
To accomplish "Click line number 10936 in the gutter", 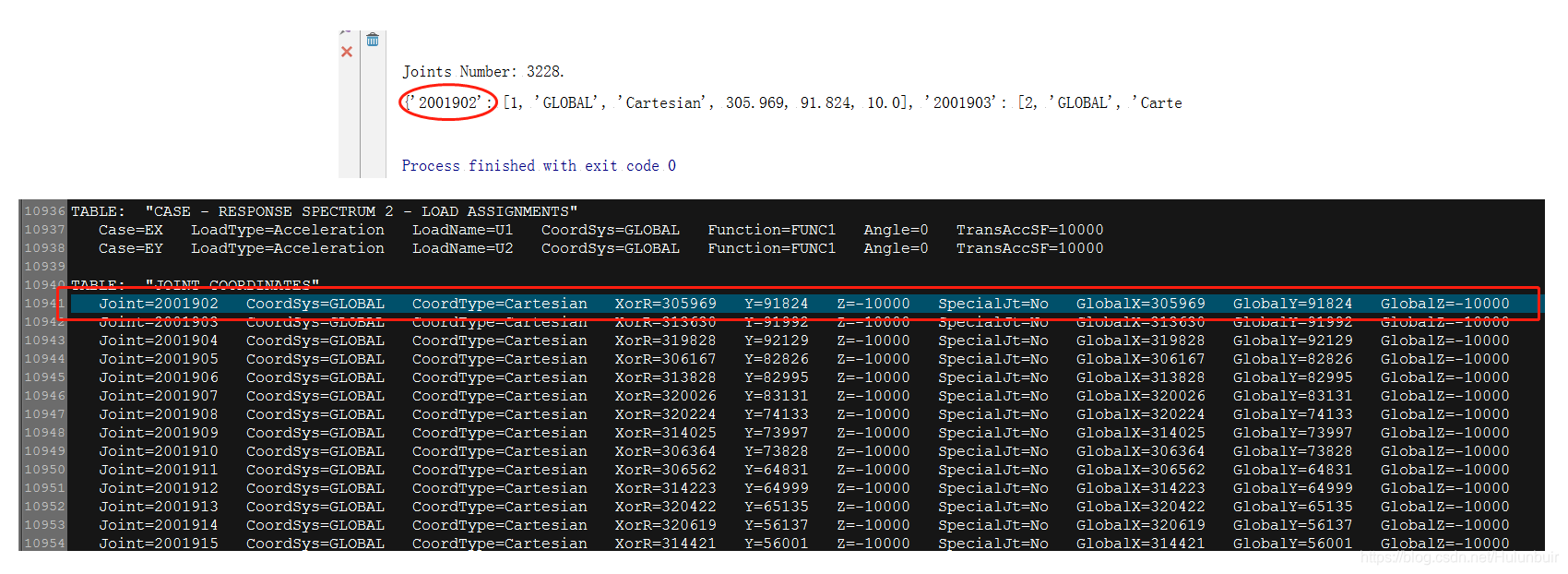I will (44, 211).
